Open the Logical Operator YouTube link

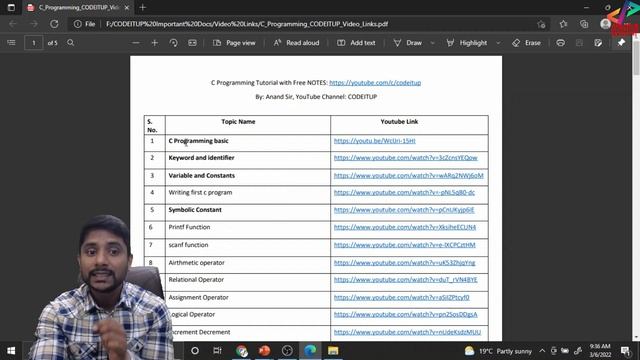click(405, 314)
